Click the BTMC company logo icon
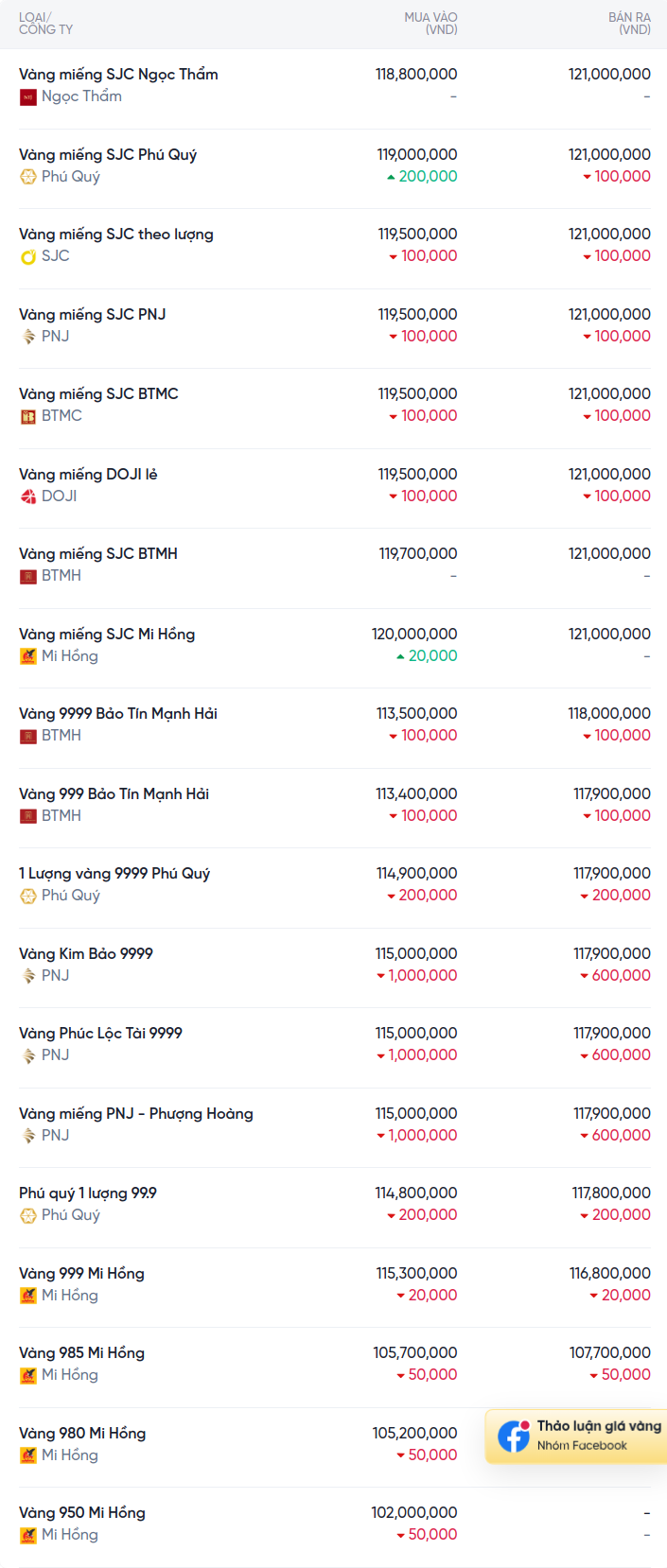The width and height of the screenshot is (667, 1568). pyautogui.click(x=28, y=416)
